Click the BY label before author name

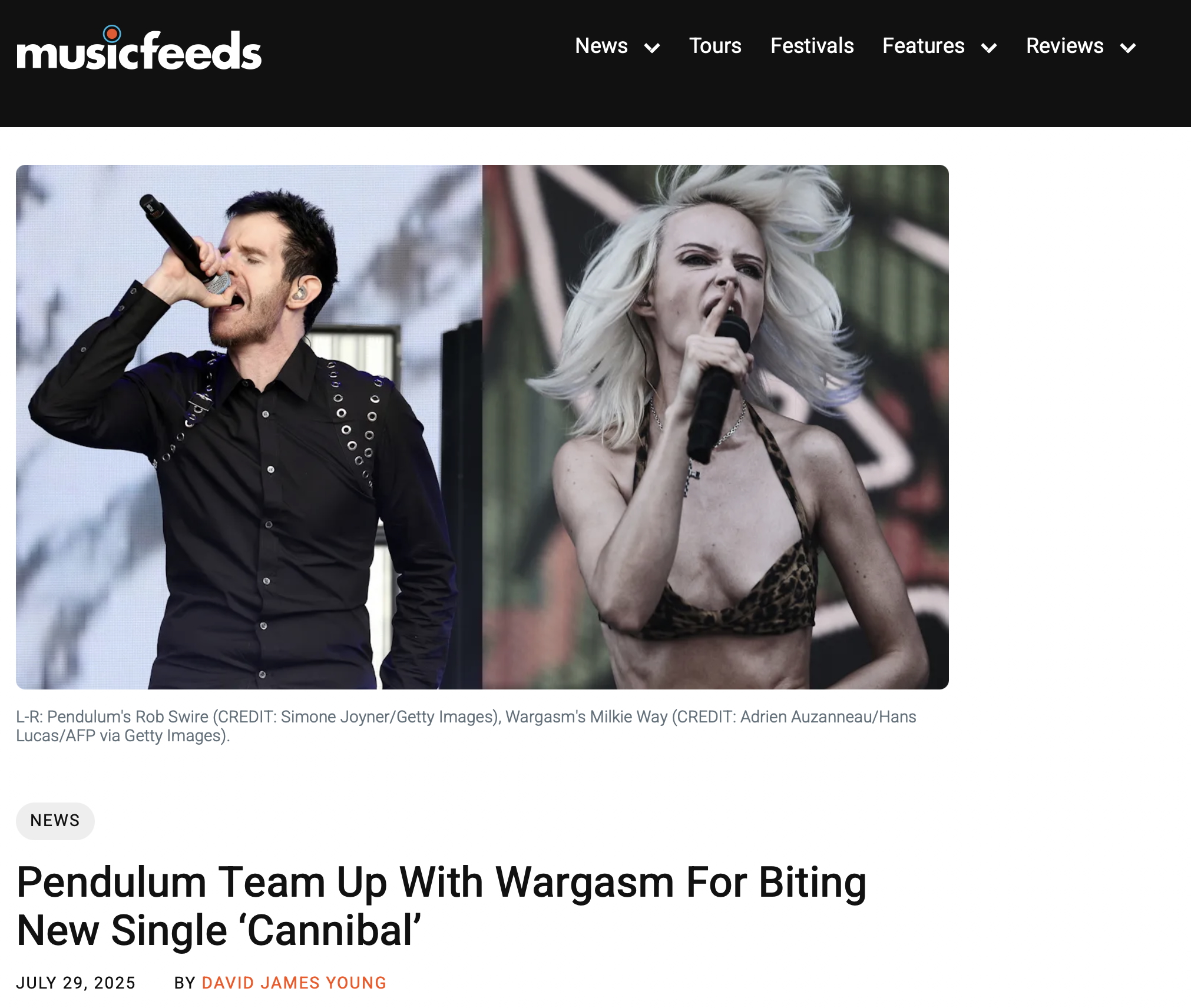coord(185,983)
